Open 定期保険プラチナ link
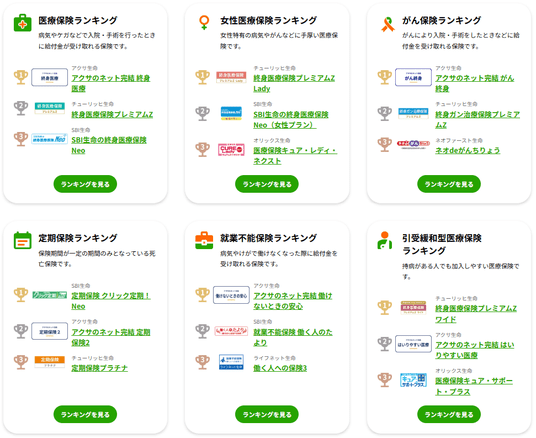This screenshot has height=438, width=536. point(99,368)
